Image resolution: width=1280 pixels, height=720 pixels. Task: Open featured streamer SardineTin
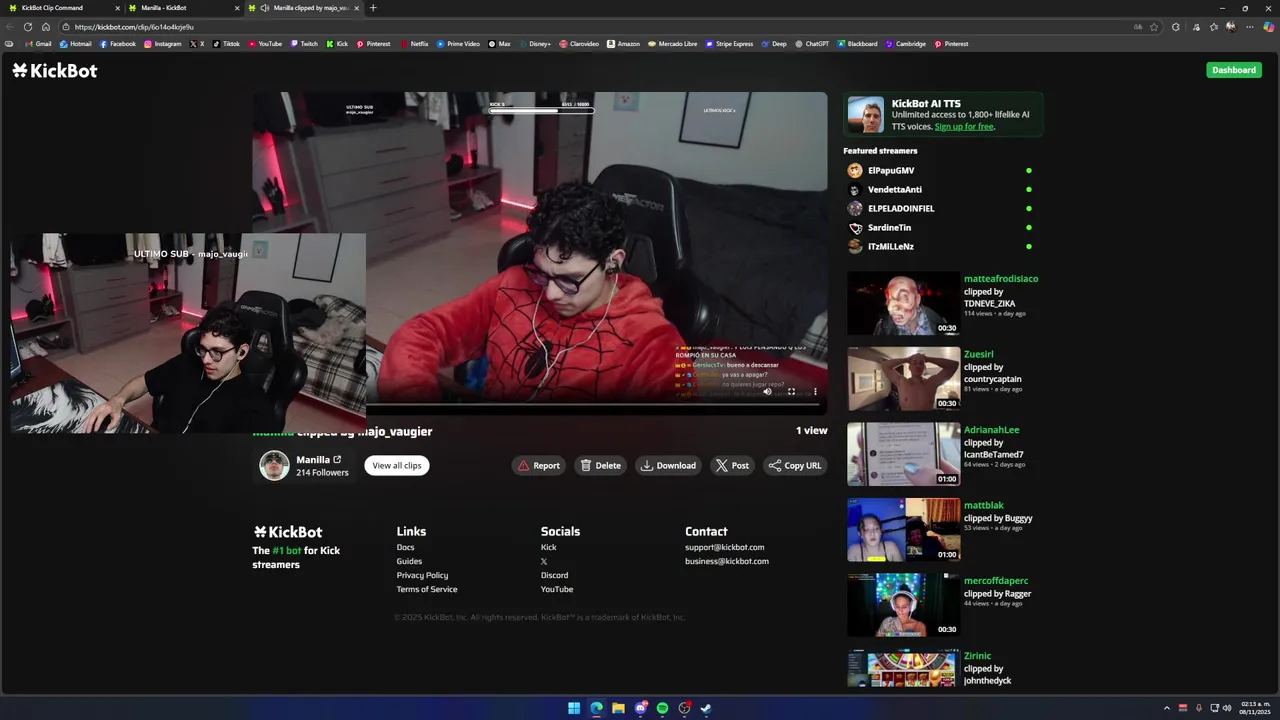(x=888, y=228)
